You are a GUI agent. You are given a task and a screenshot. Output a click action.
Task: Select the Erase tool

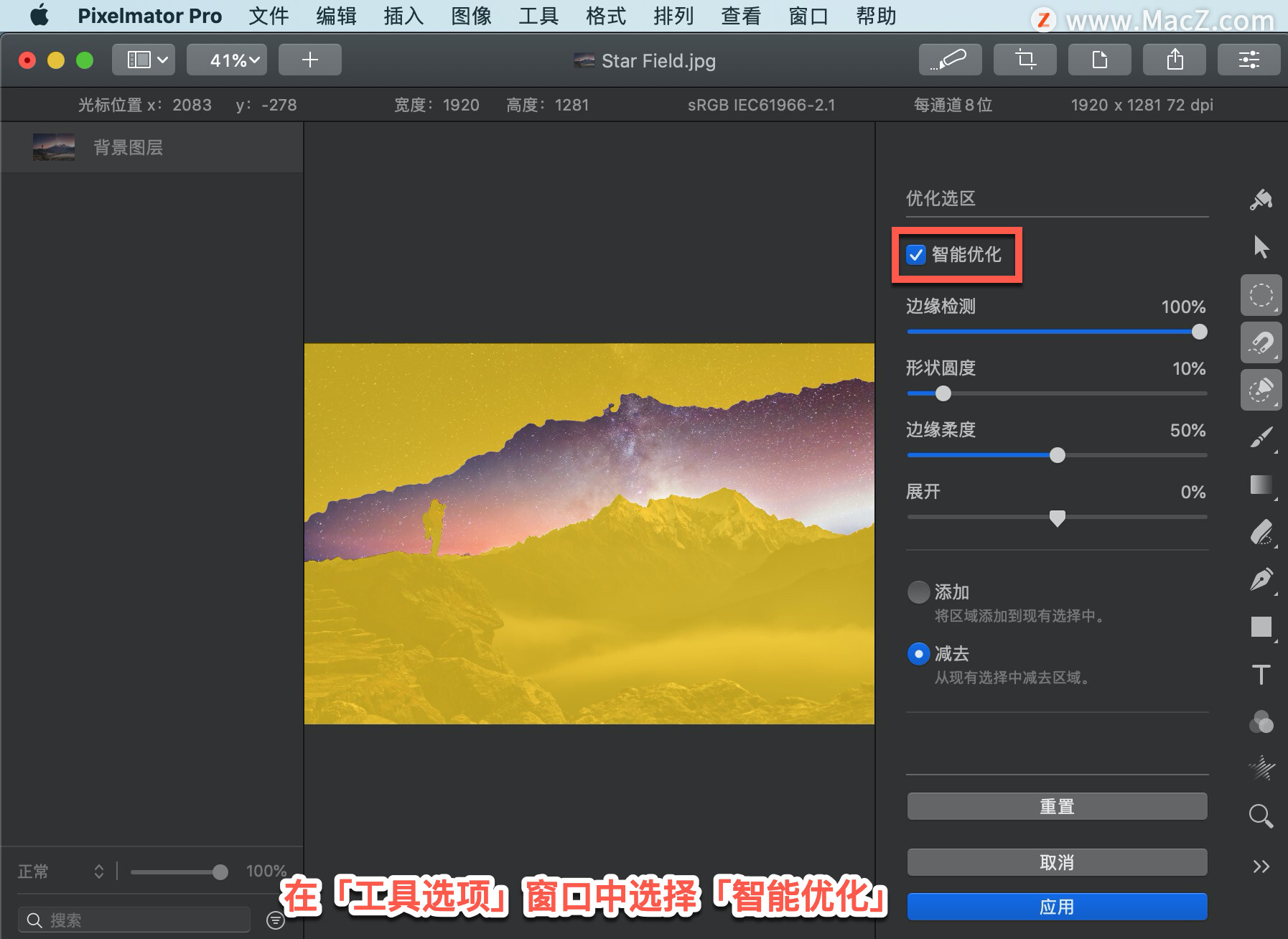click(1261, 533)
